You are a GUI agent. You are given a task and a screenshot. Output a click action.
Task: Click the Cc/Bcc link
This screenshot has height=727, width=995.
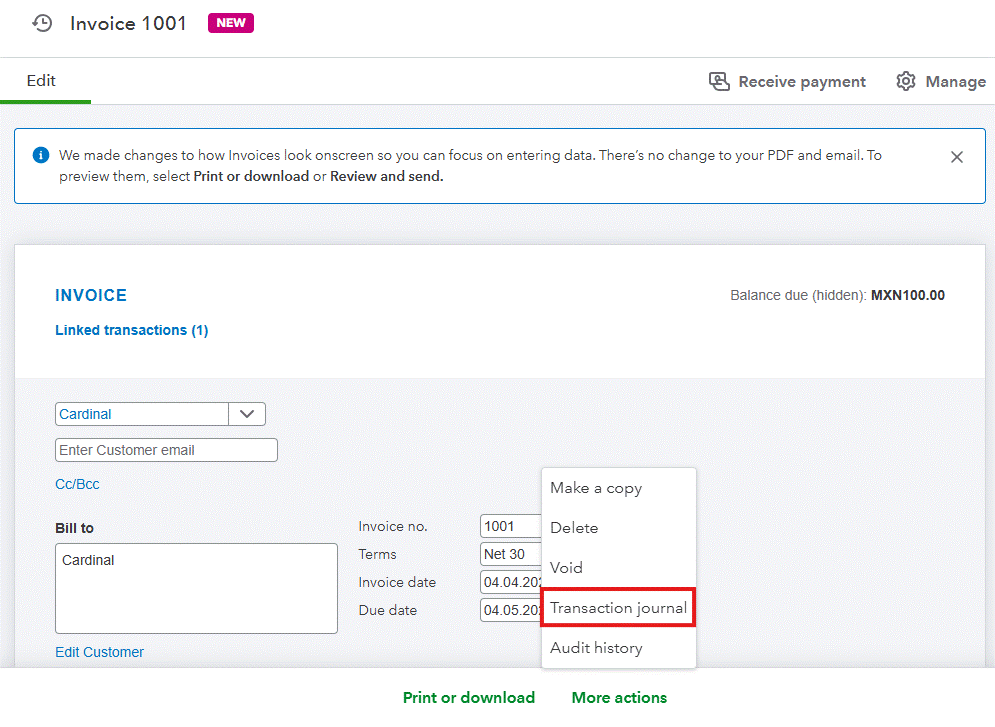pos(77,484)
